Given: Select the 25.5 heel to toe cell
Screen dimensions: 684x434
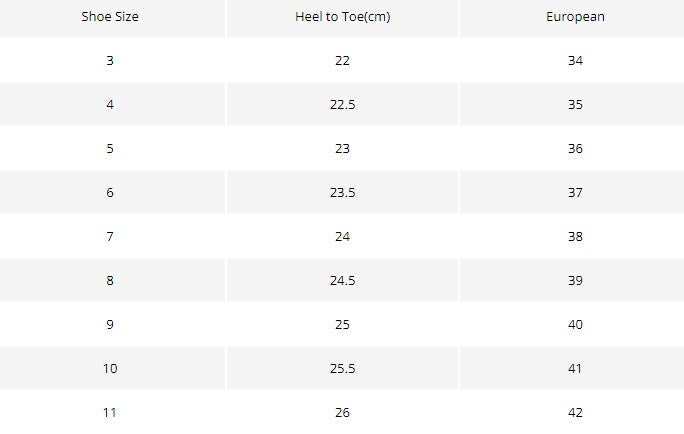Looking at the screenshot, I should [x=342, y=368].
